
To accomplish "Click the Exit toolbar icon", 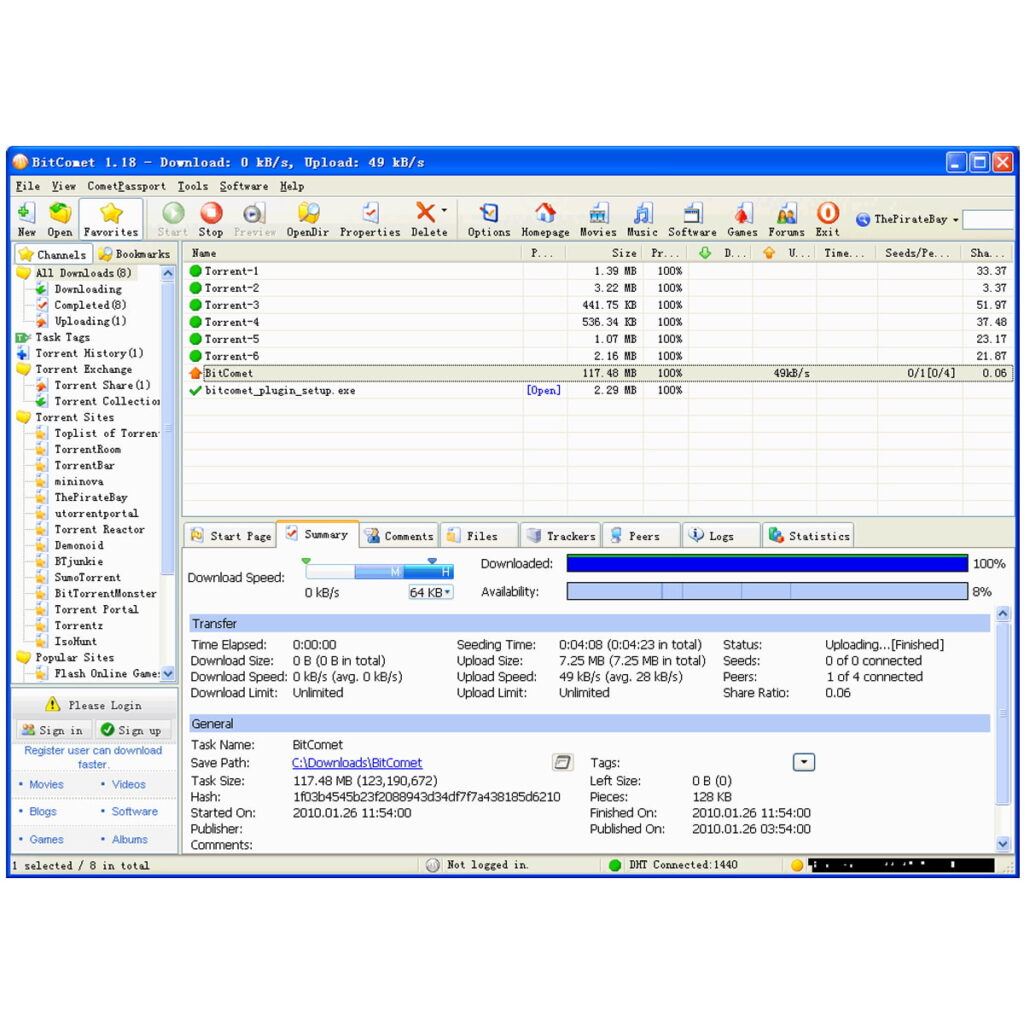I will click(827, 219).
